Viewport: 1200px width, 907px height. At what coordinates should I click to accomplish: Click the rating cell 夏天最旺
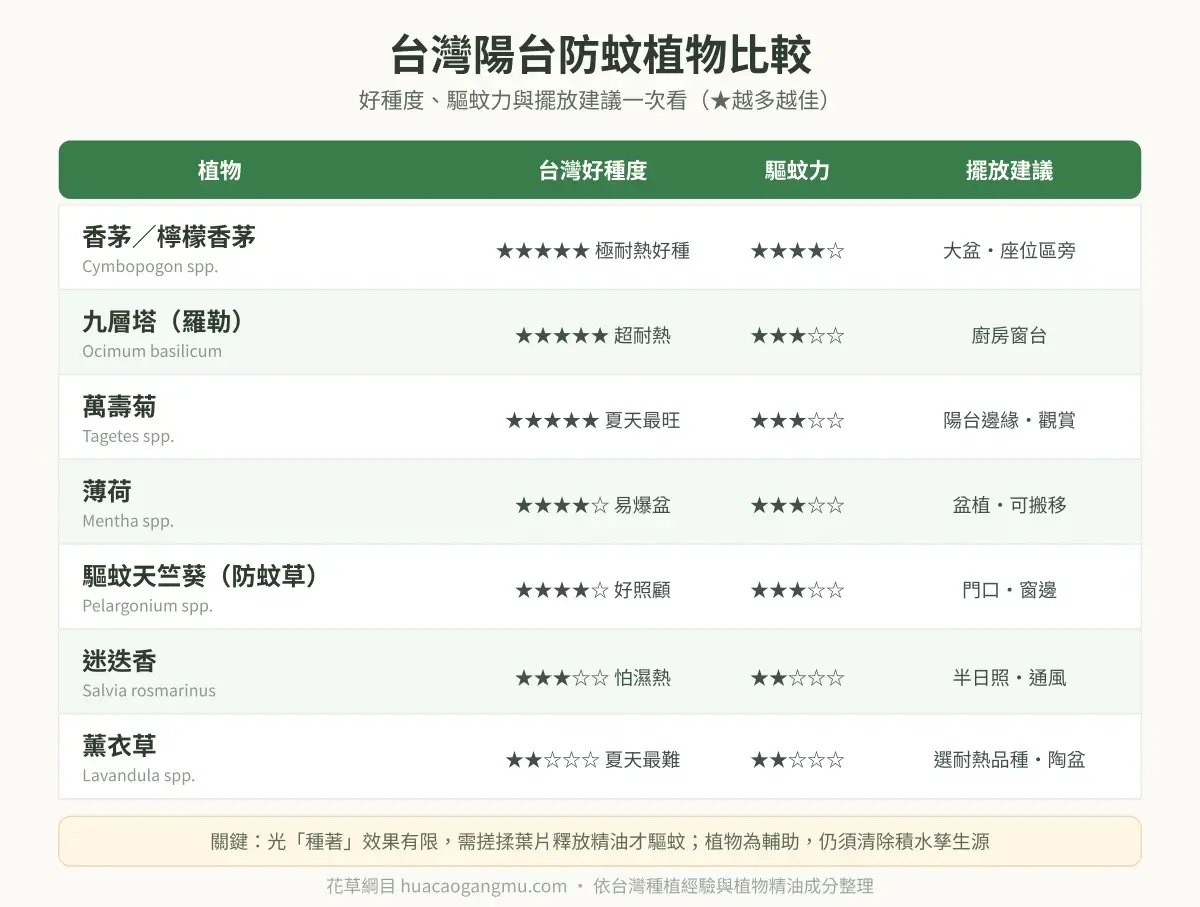[593, 421]
